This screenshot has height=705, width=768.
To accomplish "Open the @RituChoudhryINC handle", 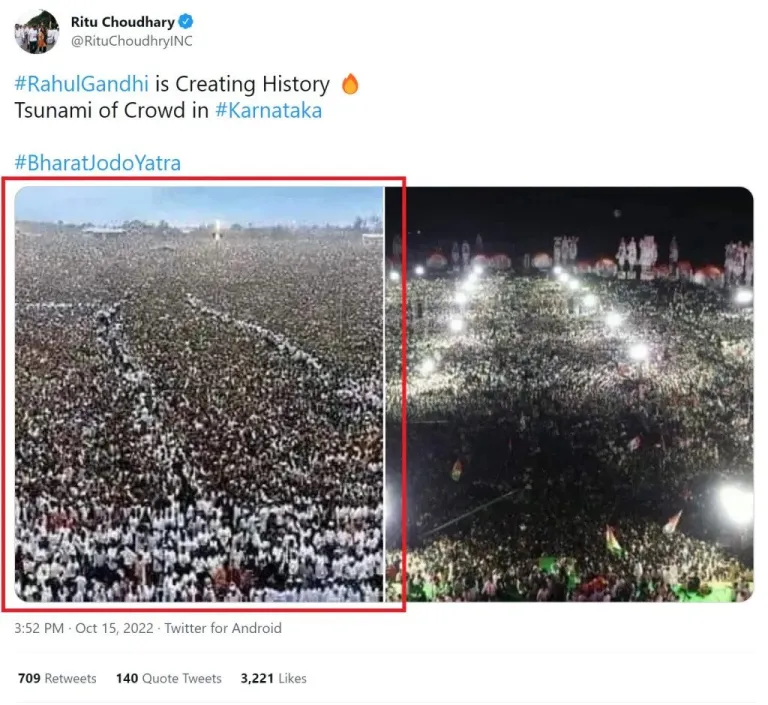I will (x=132, y=41).
